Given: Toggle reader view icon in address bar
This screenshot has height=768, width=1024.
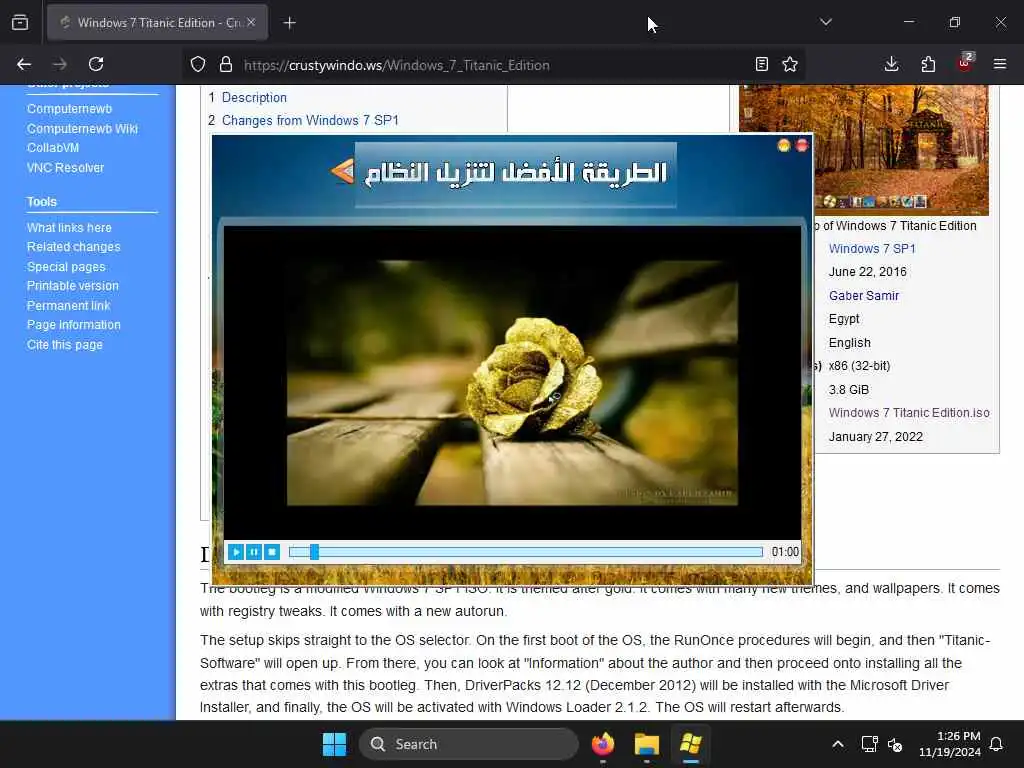Looking at the screenshot, I should pyautogui.click(x=761, y=64).
